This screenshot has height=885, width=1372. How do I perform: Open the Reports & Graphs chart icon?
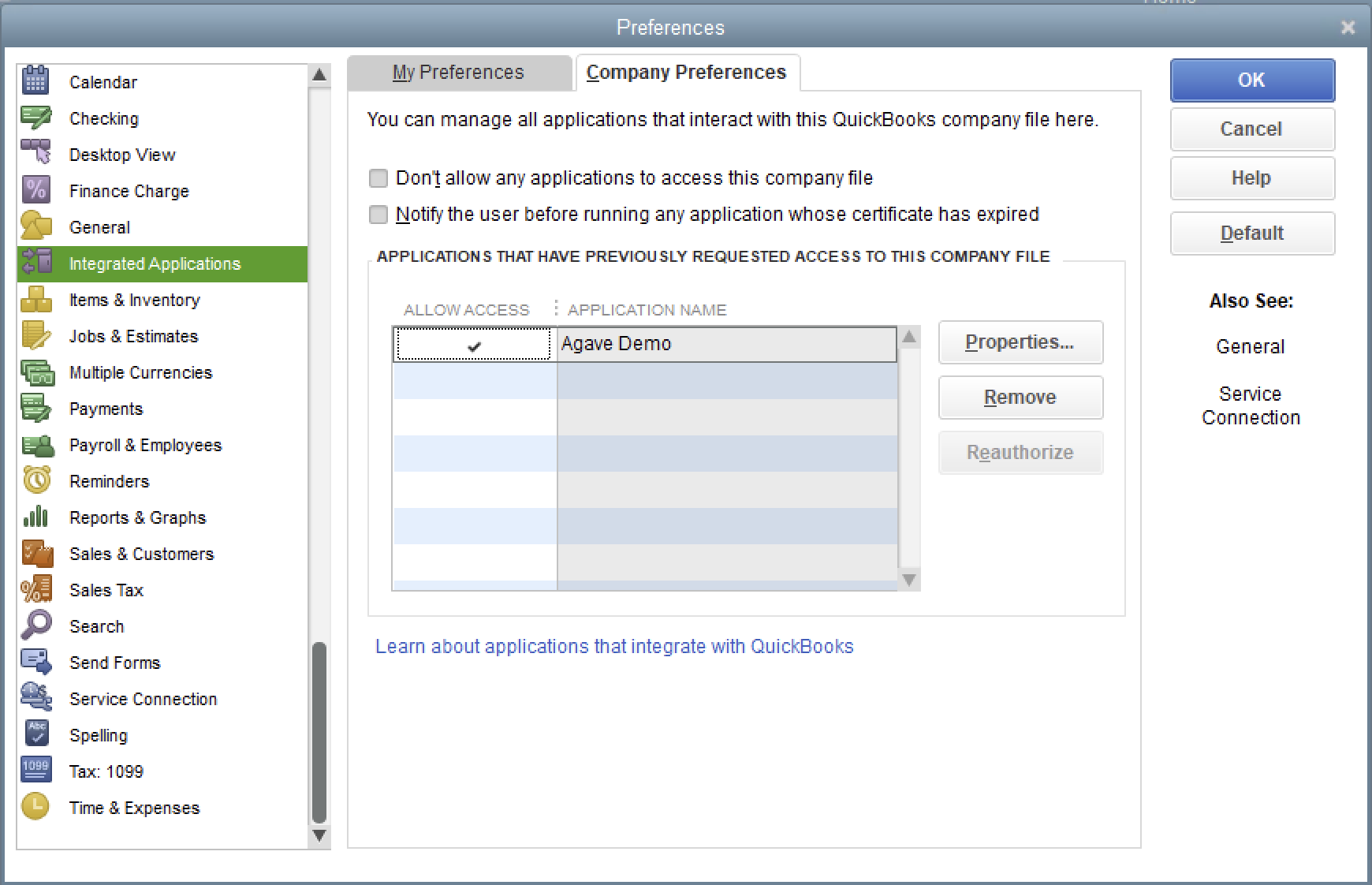click(x=35, y=517)
